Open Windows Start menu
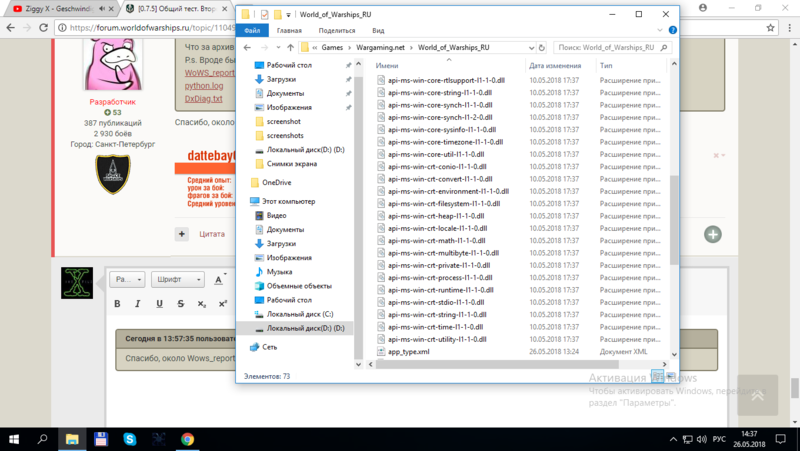 [14, 439]
